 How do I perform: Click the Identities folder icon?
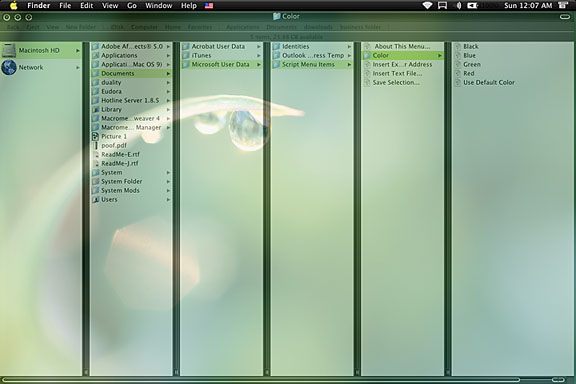coord(276,47)
